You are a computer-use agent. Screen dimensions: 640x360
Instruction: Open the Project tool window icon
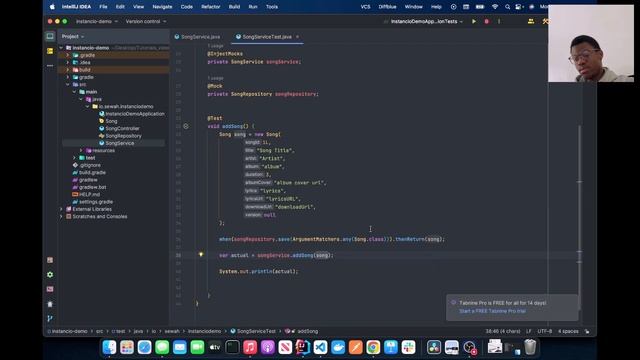(50, 36)
